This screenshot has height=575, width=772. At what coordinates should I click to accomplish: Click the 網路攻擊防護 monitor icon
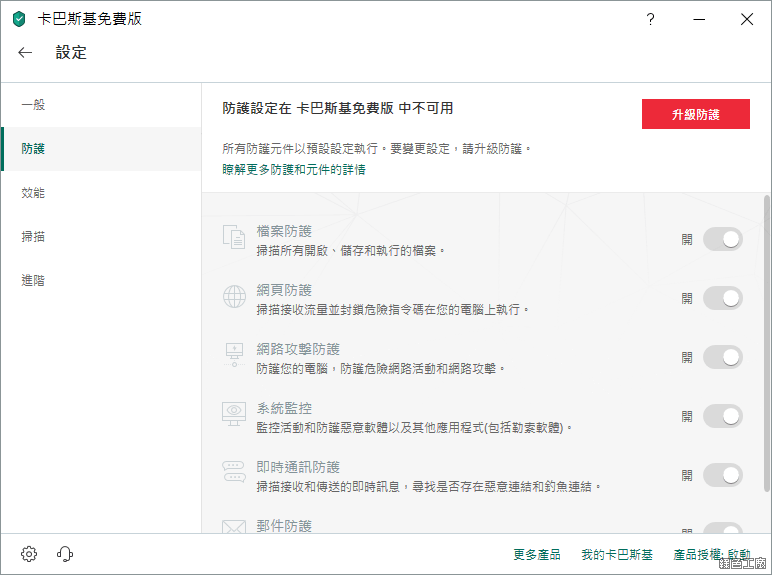234,355
